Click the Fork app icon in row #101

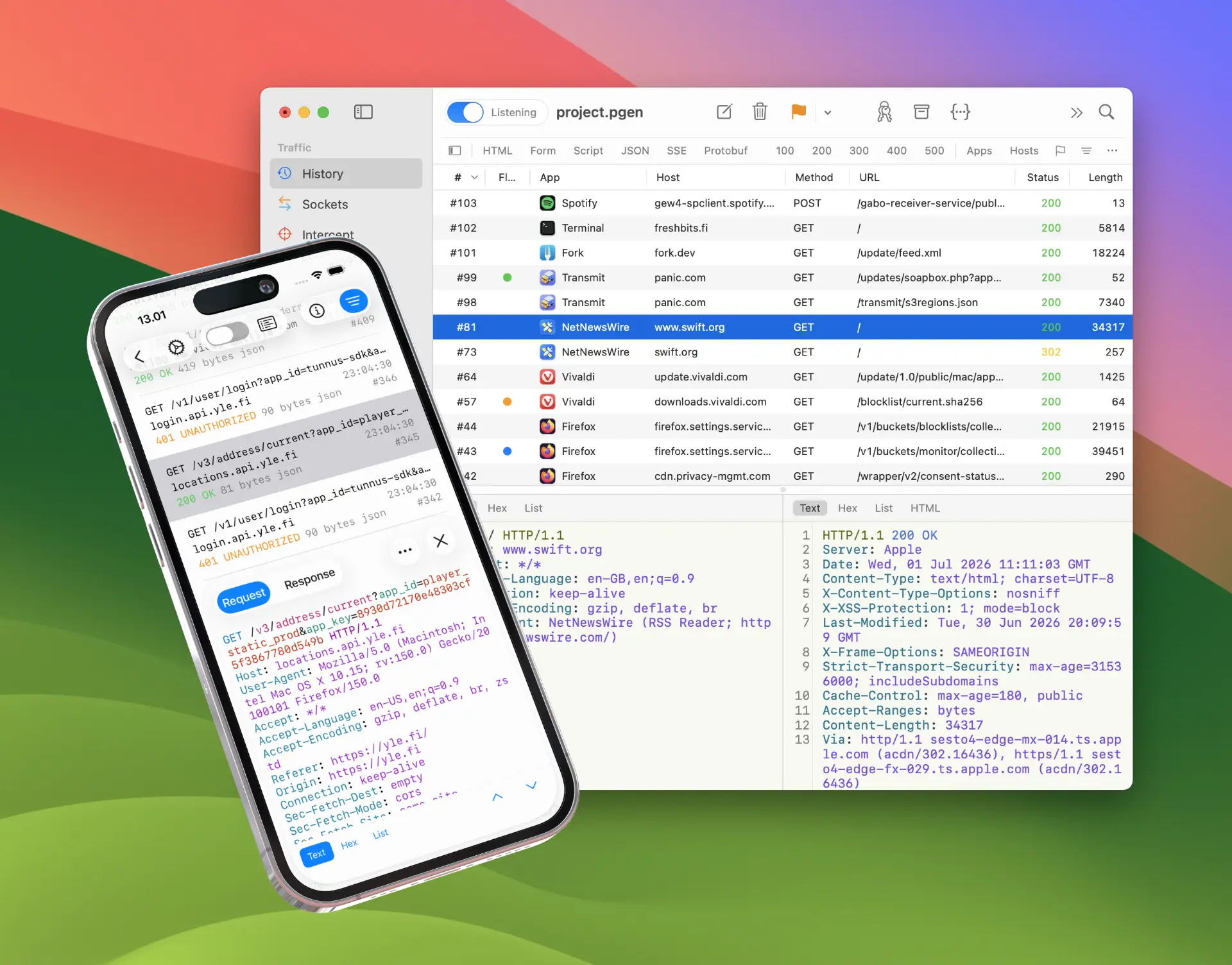pyautogui.click(x=547, y=253)
